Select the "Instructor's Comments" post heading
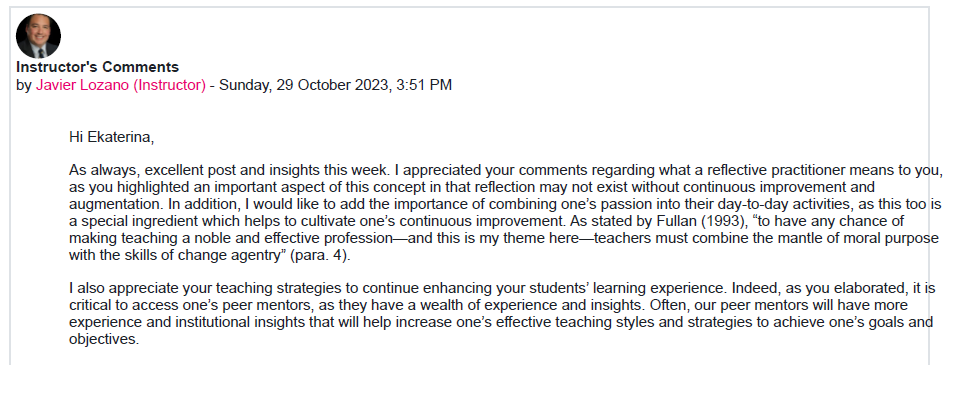 (x=97, y=67)
